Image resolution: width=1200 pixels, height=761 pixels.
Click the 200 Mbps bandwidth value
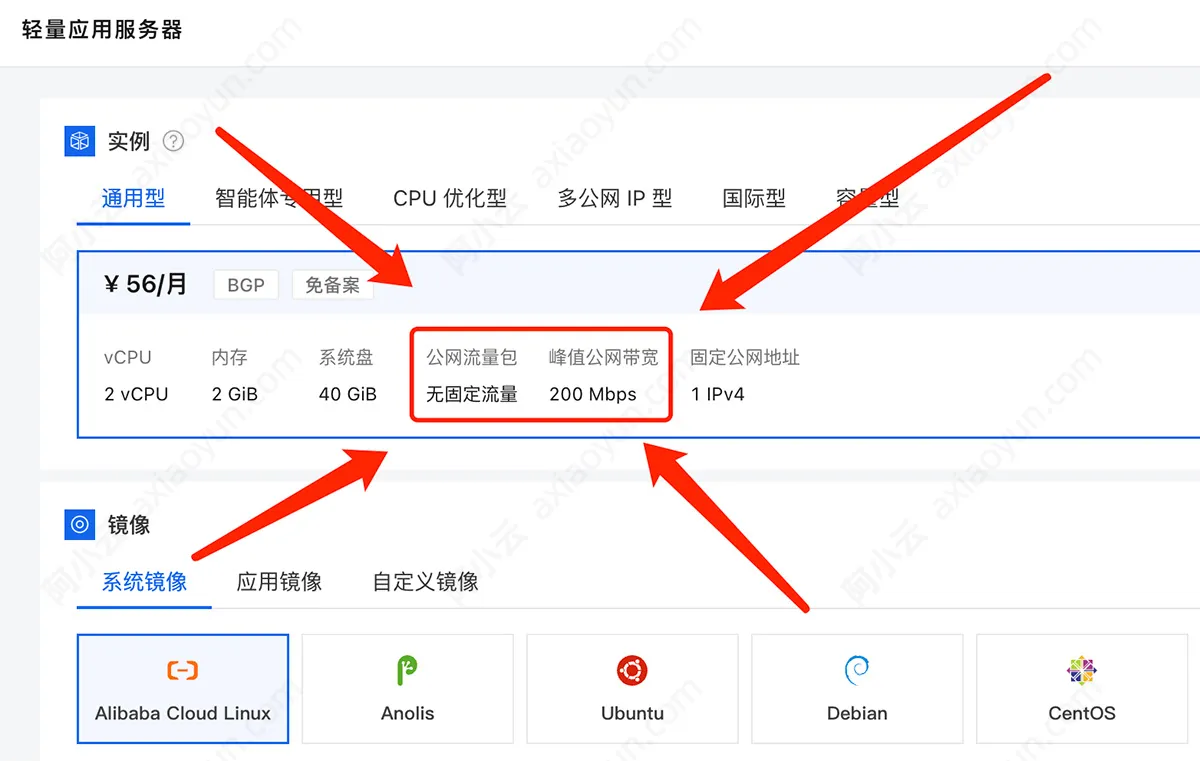click(593, 394)
